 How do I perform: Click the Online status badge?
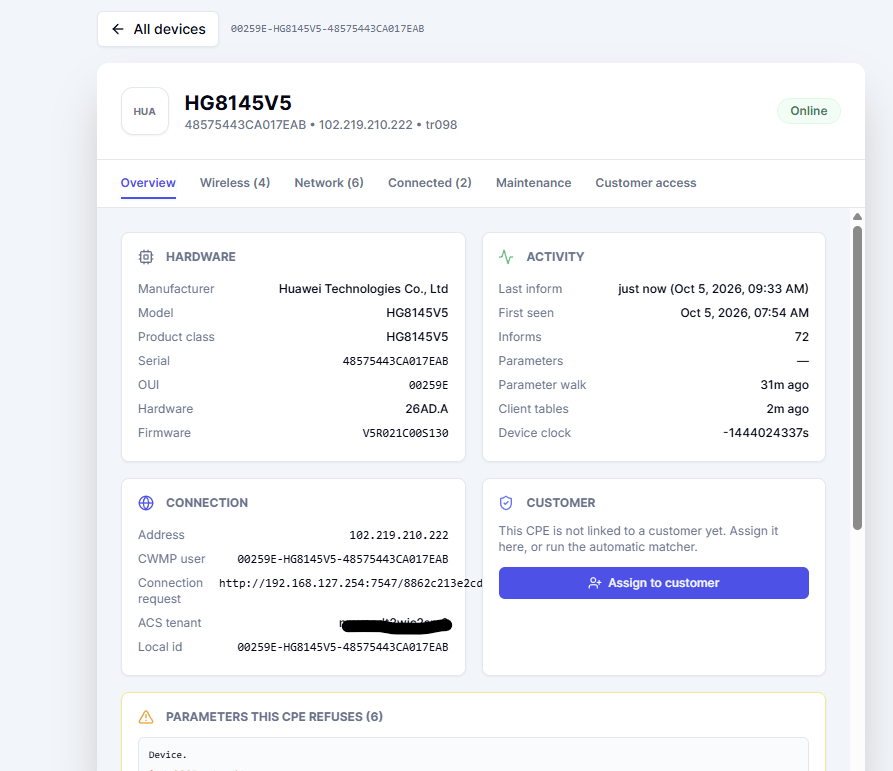(x=809, y=111)
